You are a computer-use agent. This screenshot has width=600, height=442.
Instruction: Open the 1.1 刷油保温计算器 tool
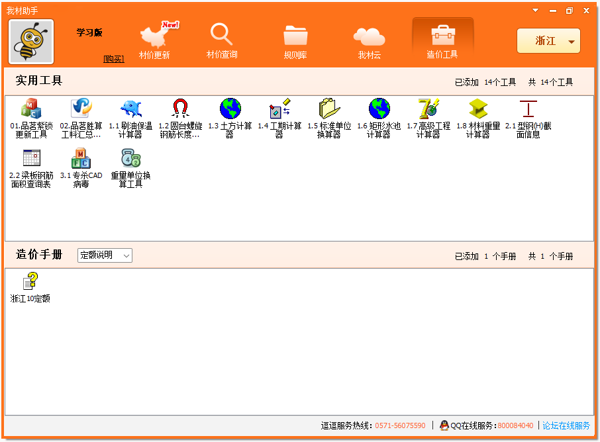(130, 109)
